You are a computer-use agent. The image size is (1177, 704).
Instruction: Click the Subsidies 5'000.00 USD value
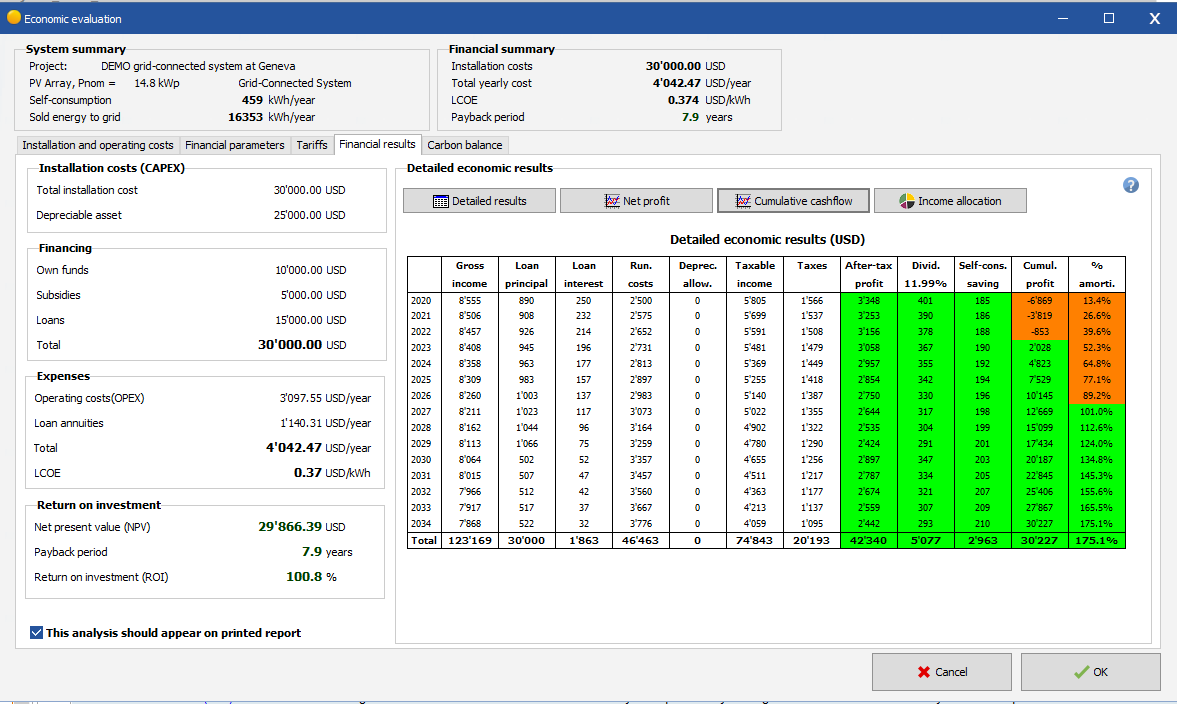313,295
